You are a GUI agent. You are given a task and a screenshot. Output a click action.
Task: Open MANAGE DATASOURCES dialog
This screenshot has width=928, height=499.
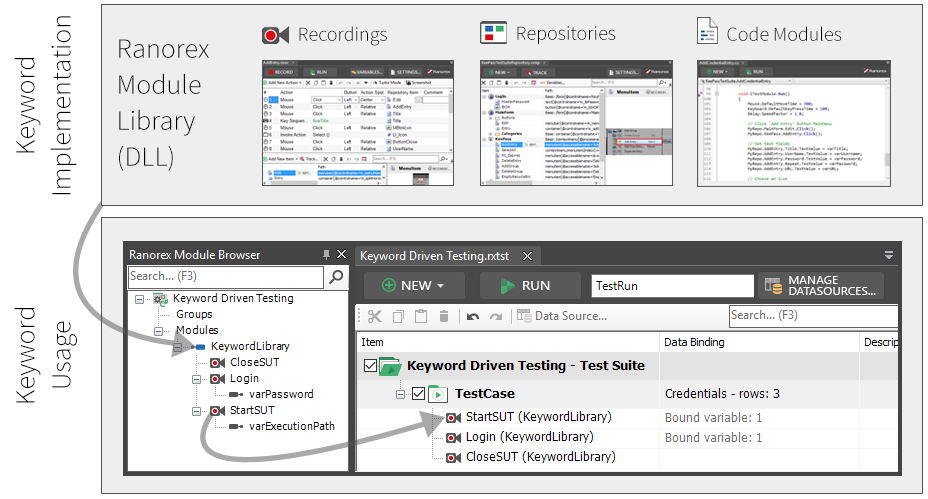coord(821,285)
